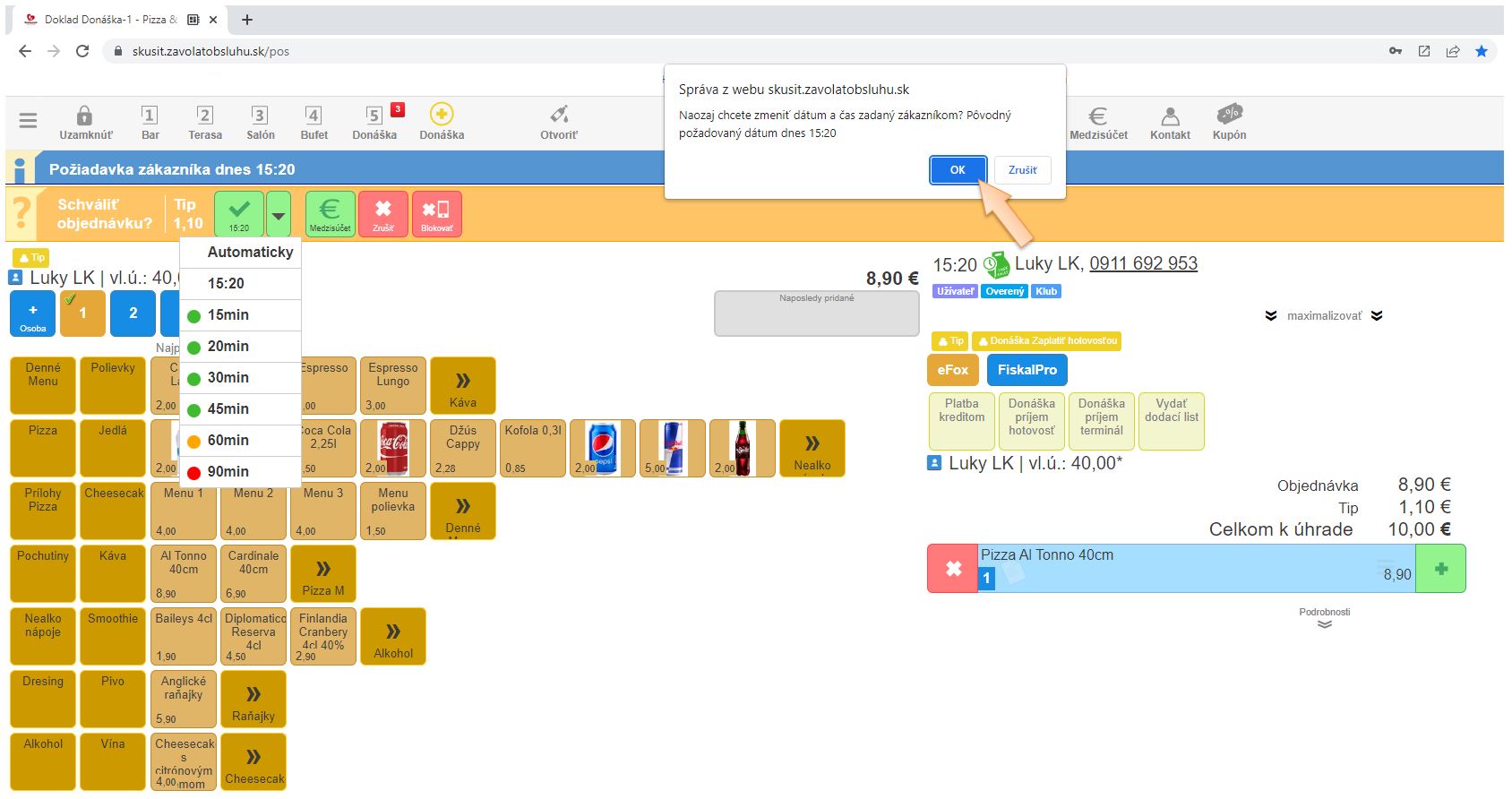This screenshot has height=799, width=1512.
Task: Open the hamburger menu icon
Action: 29,120
